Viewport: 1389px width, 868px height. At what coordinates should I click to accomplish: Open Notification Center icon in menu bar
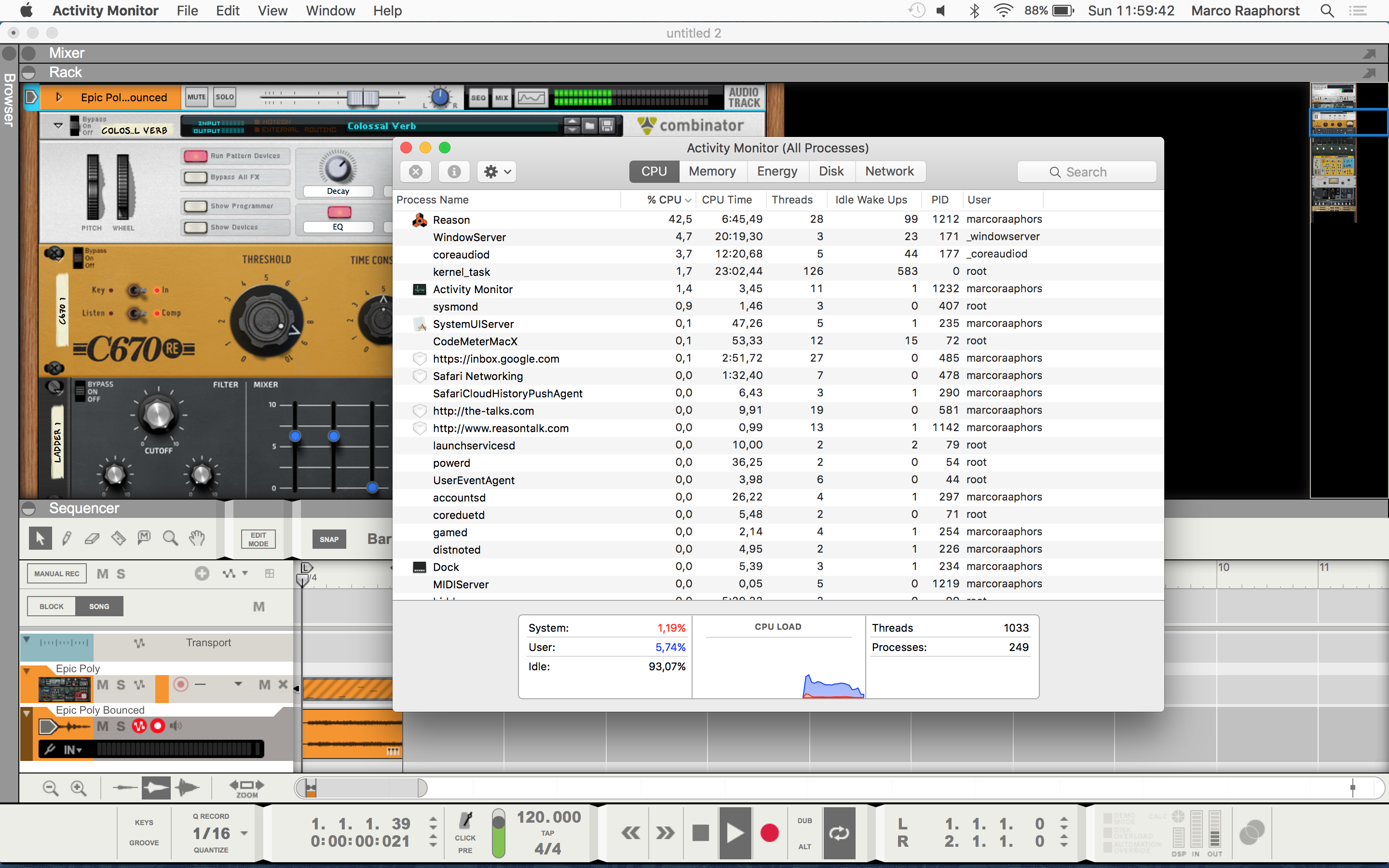pos(1358,10)
